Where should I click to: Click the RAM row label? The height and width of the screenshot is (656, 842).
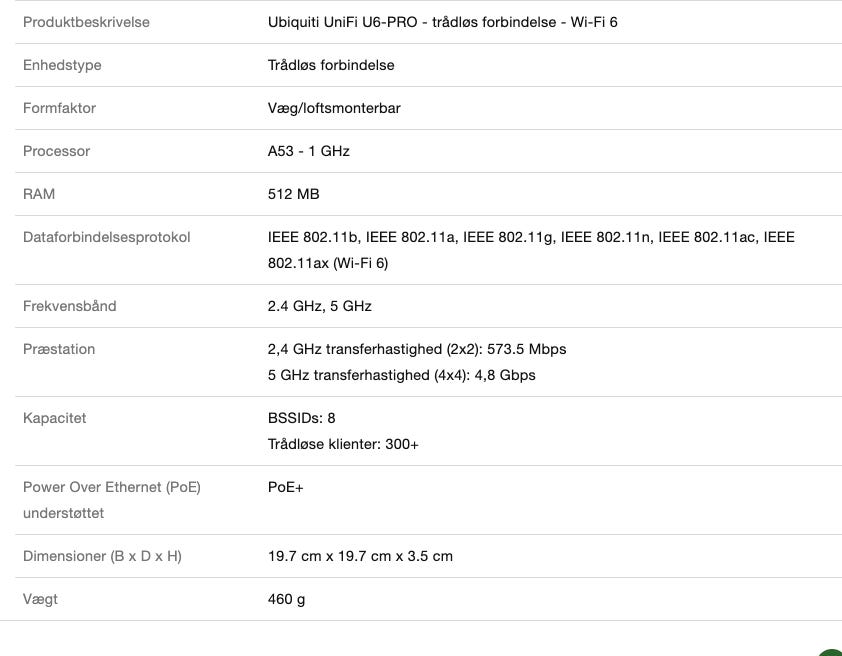point(39,194)
